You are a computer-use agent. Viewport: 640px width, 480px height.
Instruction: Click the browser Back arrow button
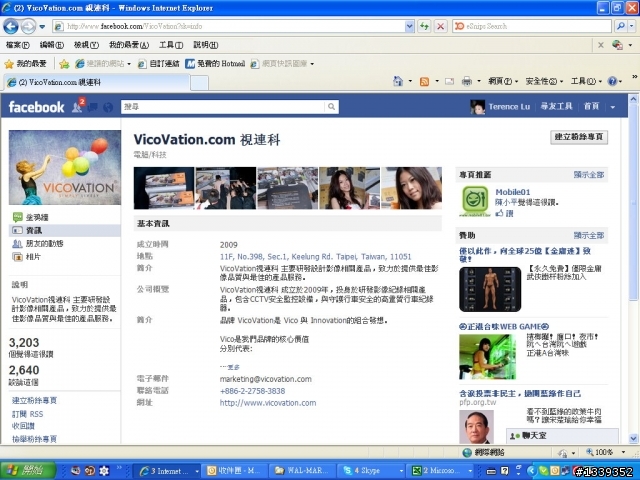[11, 27]
